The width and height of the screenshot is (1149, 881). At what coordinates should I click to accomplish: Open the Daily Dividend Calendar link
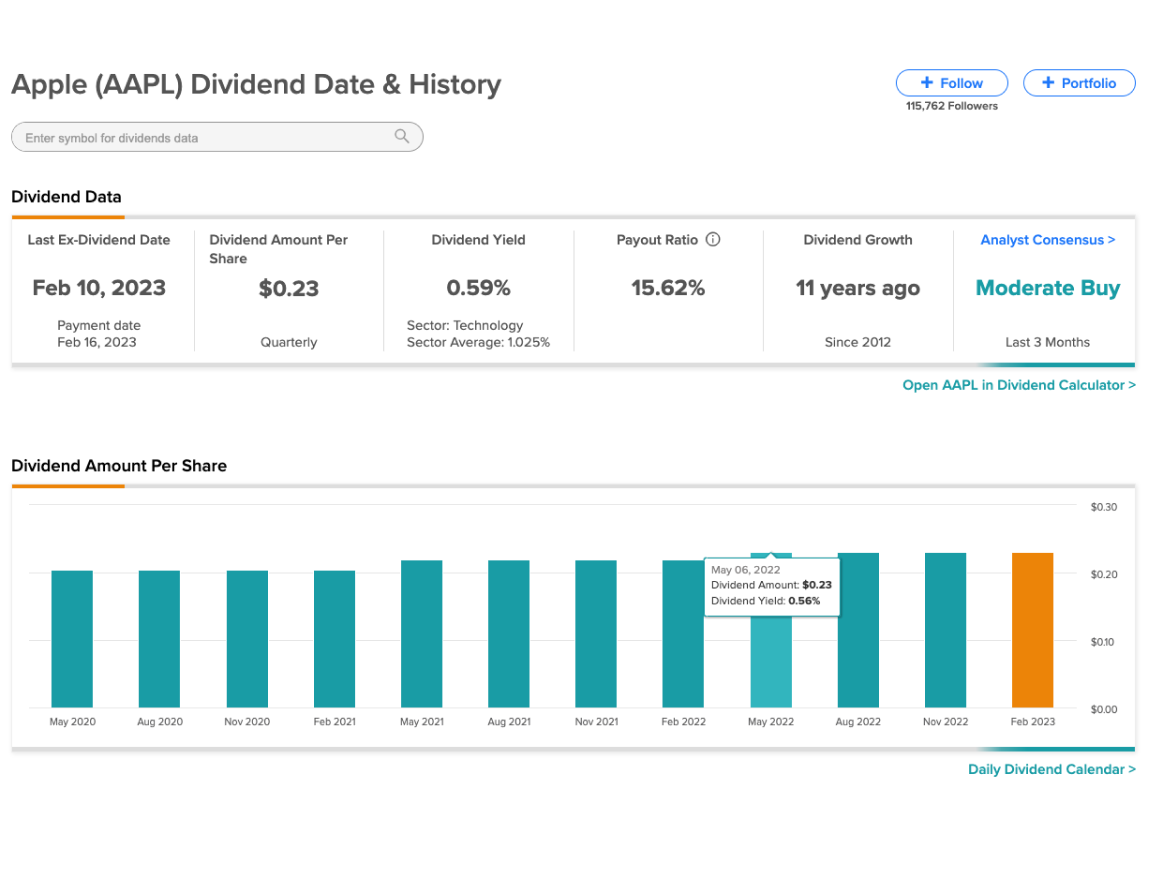click(x=1052, y=769)
